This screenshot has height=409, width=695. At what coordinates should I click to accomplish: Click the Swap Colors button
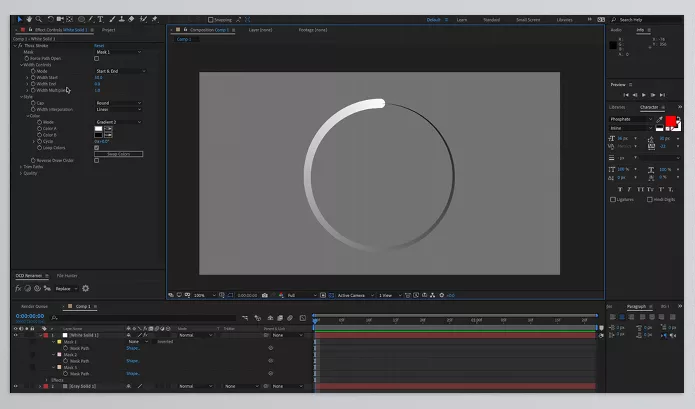click(x=119, y=153)
